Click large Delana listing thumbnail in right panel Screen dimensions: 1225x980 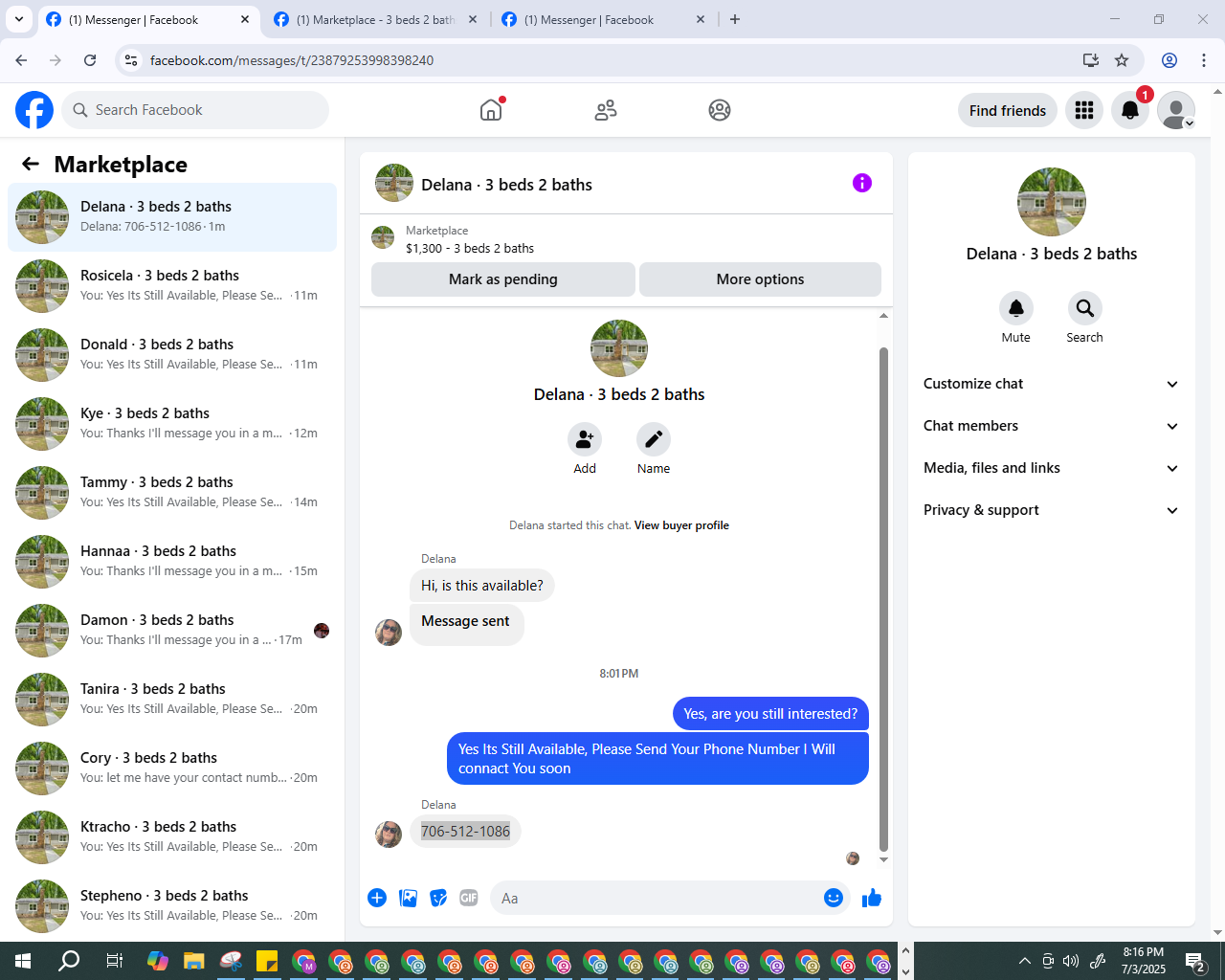[1052, 202]
